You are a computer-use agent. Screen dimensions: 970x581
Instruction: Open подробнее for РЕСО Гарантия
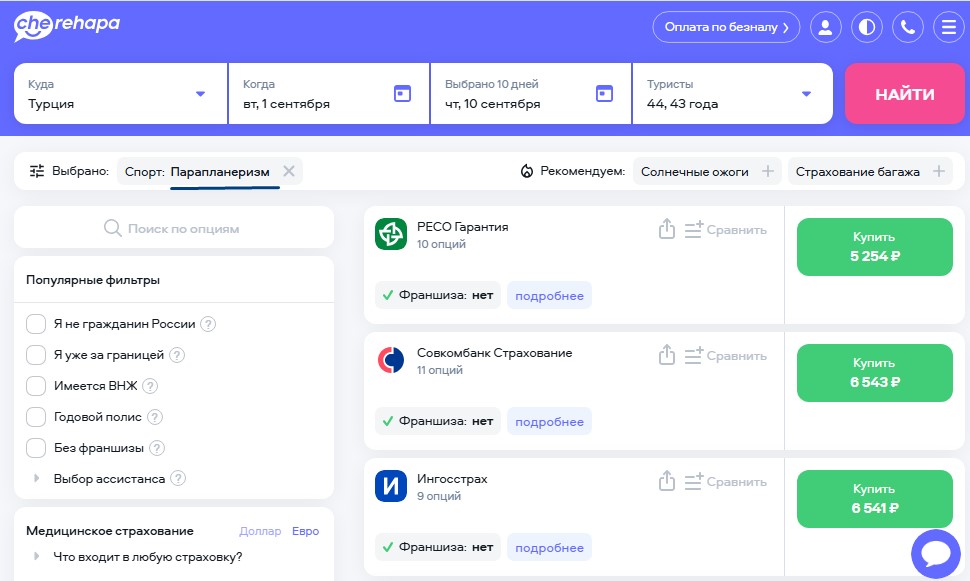(x=549, y=295)
